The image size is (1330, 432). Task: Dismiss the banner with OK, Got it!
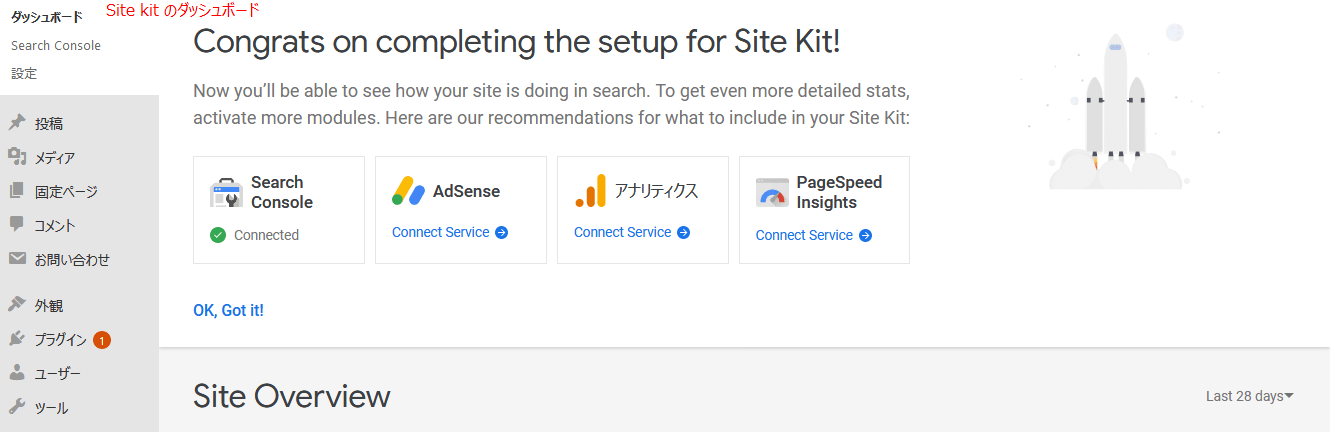[x=228, y=310]
